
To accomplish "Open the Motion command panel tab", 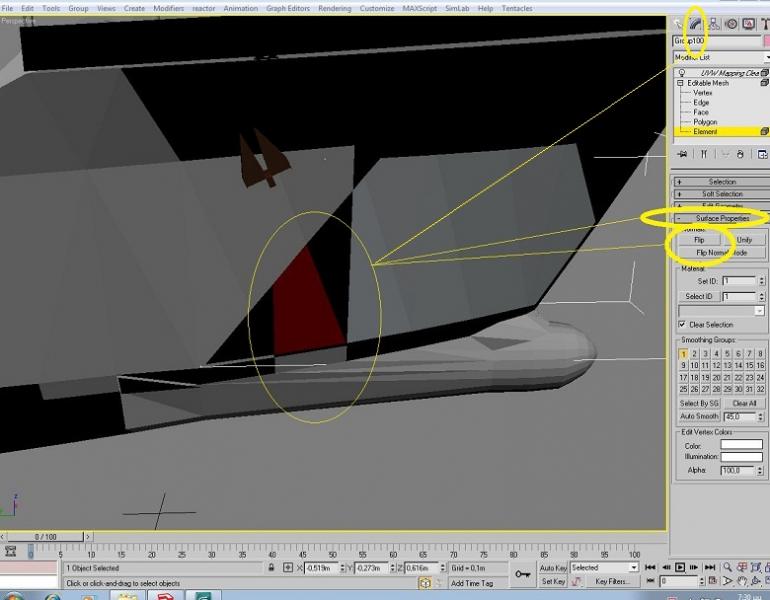I will [x=731, y=24].
